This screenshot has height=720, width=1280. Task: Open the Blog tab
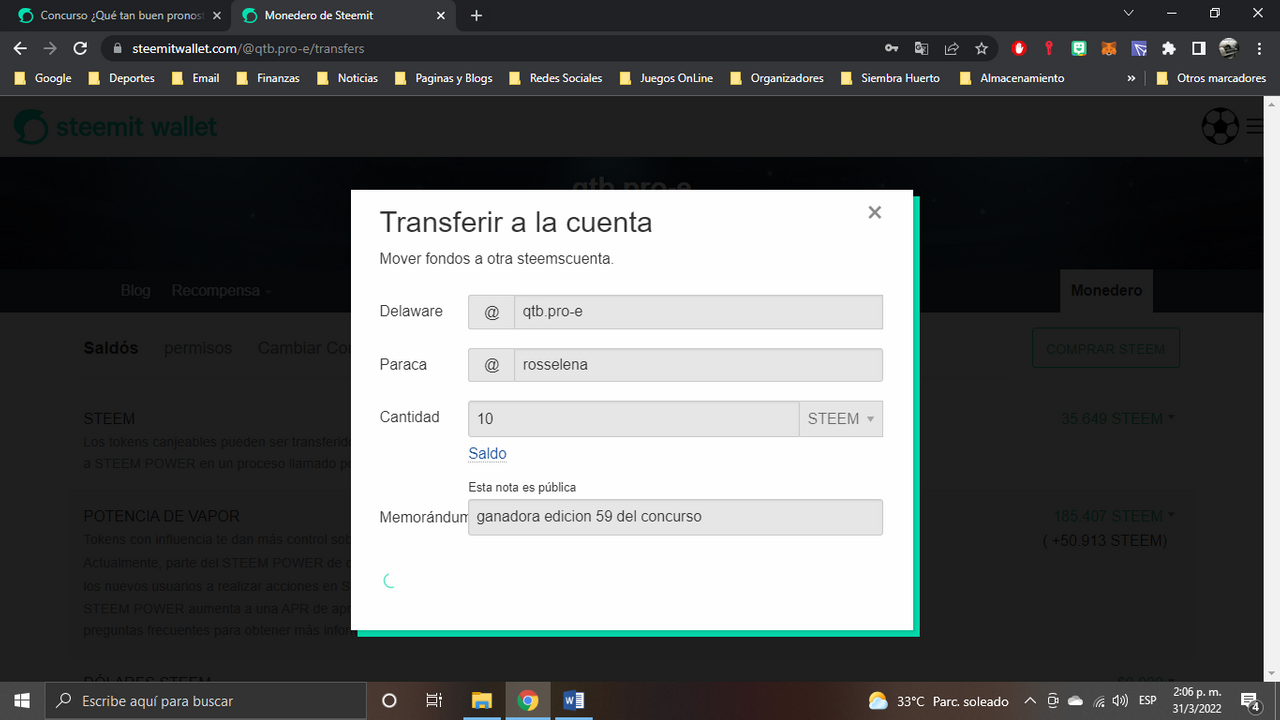click(x=135, y=290)
